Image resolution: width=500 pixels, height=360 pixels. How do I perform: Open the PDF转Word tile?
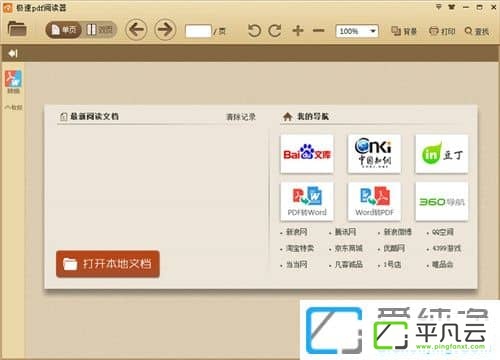point(307,201)
